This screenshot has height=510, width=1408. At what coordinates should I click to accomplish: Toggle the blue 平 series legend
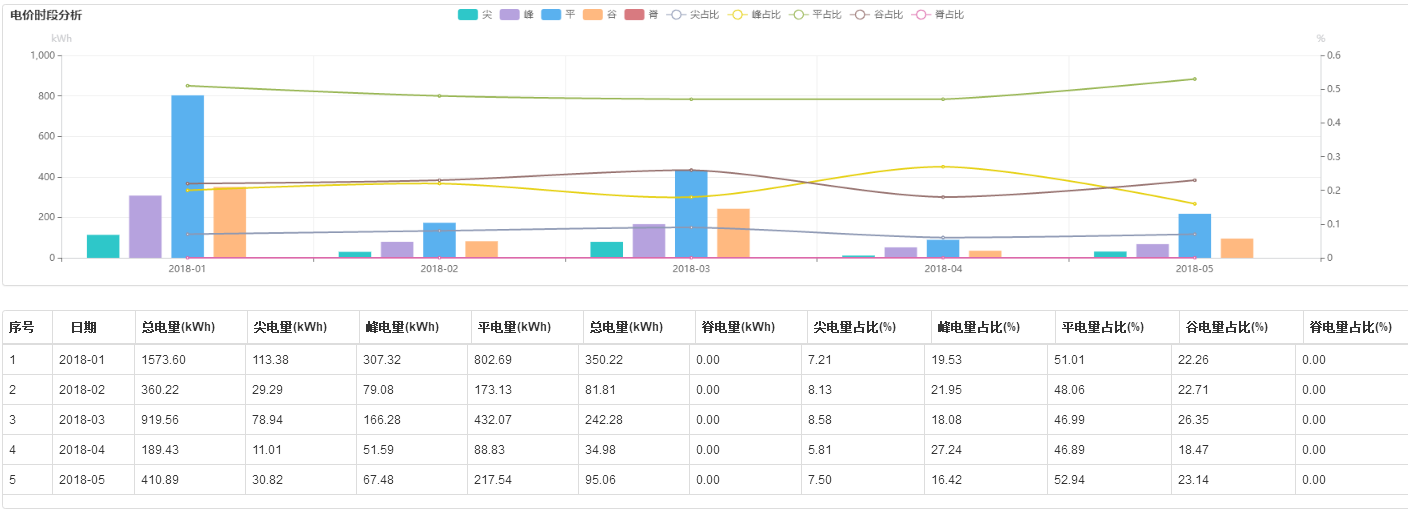[x=553, y=15]
